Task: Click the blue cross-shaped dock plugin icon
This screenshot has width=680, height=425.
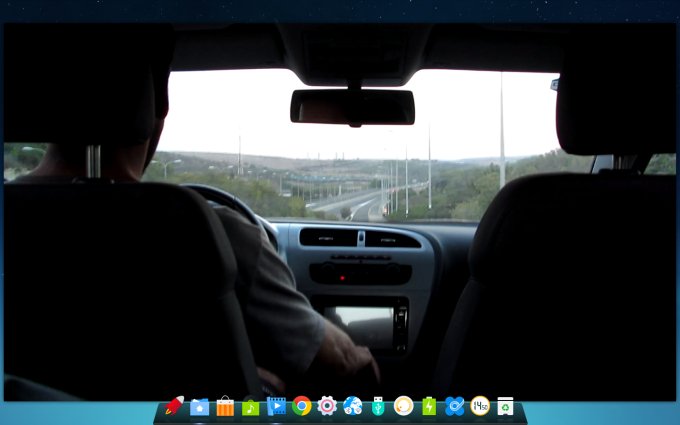Action: coord(454,406)
